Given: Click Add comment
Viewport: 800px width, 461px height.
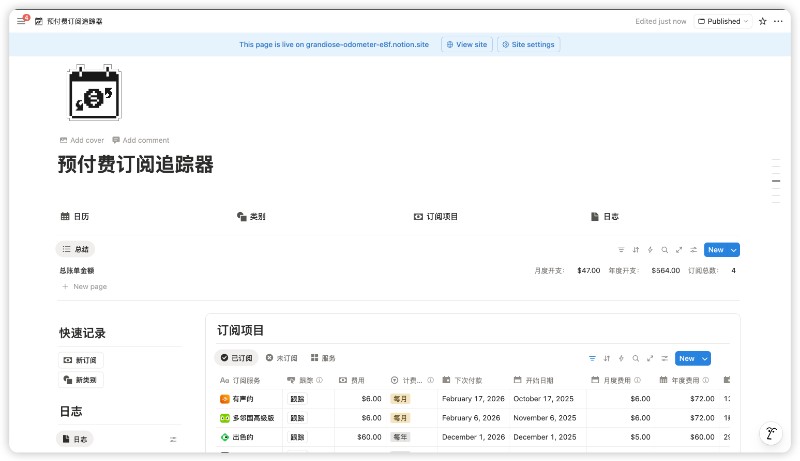Looking at the screenshot, I should tap(141, 140).
